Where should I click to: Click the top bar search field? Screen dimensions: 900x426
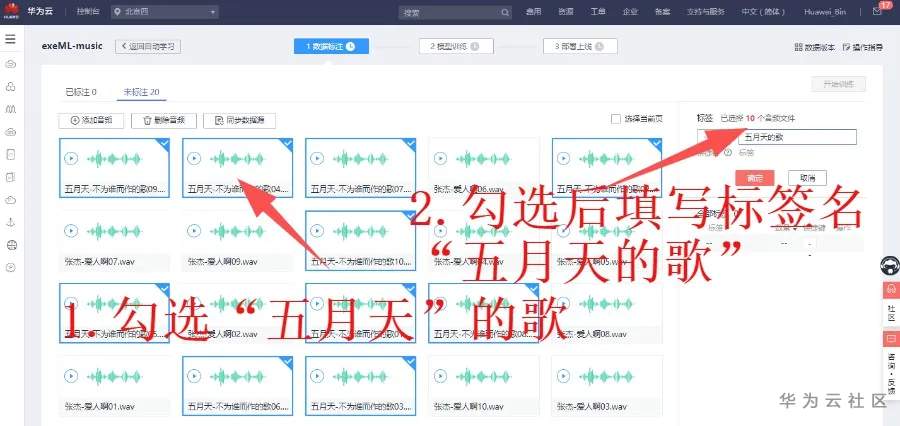[455, 13]
